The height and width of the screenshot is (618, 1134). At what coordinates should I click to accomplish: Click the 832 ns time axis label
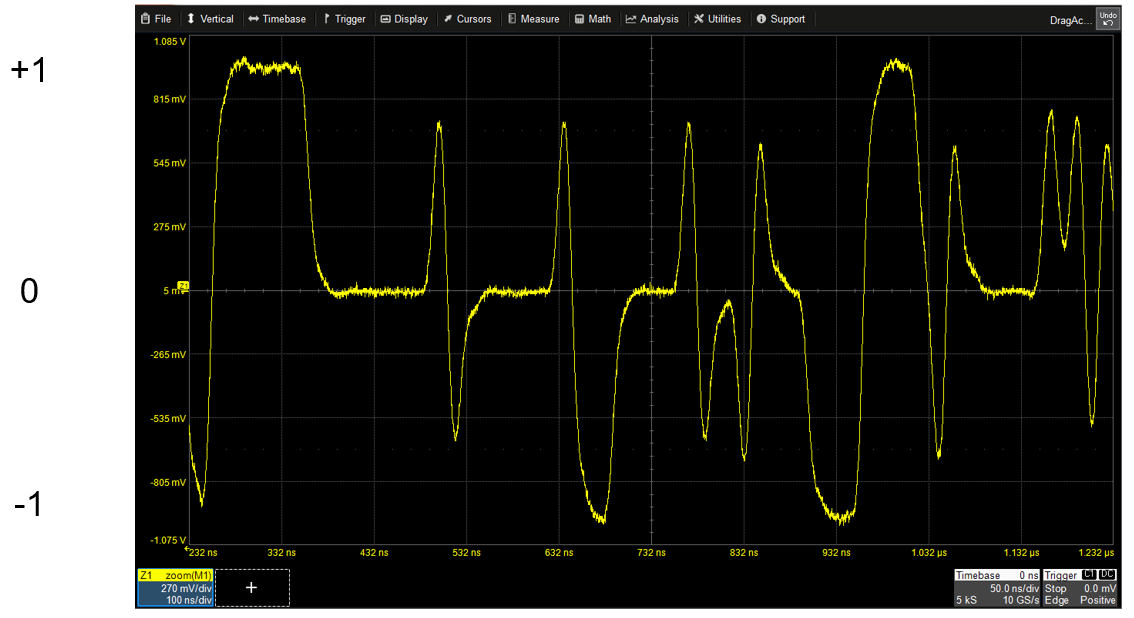(744, 552)
